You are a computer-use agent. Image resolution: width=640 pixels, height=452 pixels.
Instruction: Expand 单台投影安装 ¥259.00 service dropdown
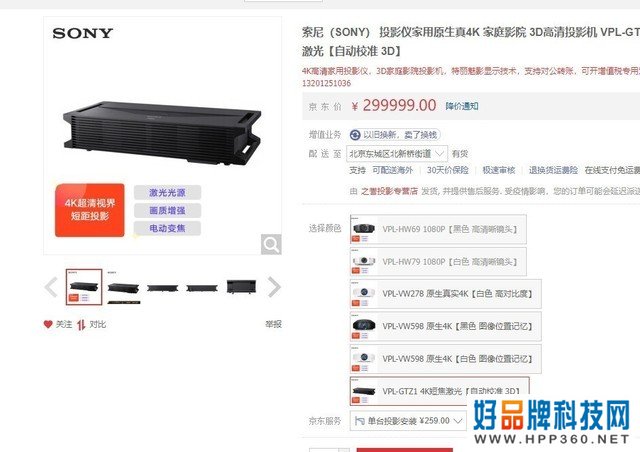(x=408, y=421)
